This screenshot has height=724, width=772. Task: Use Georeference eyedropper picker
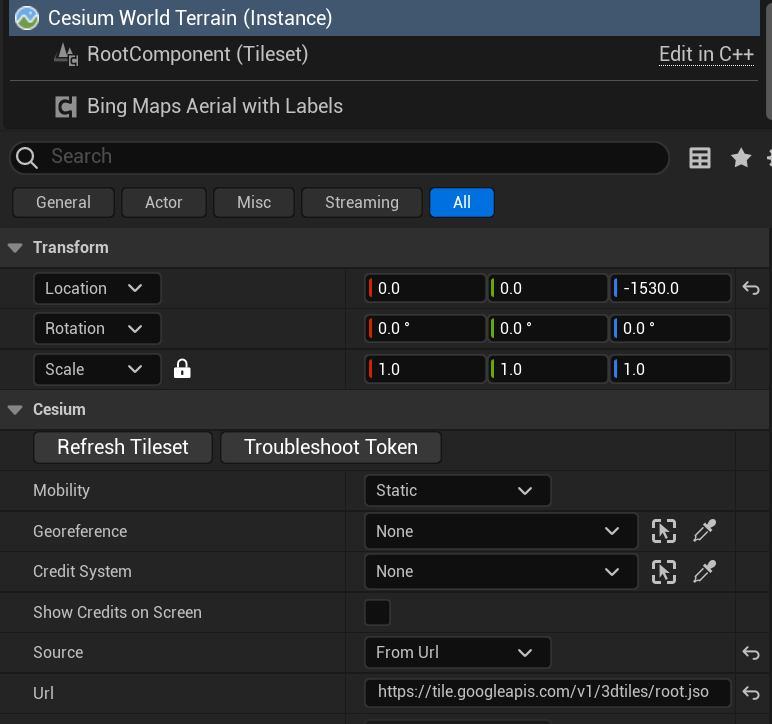[x=705, y=531]
